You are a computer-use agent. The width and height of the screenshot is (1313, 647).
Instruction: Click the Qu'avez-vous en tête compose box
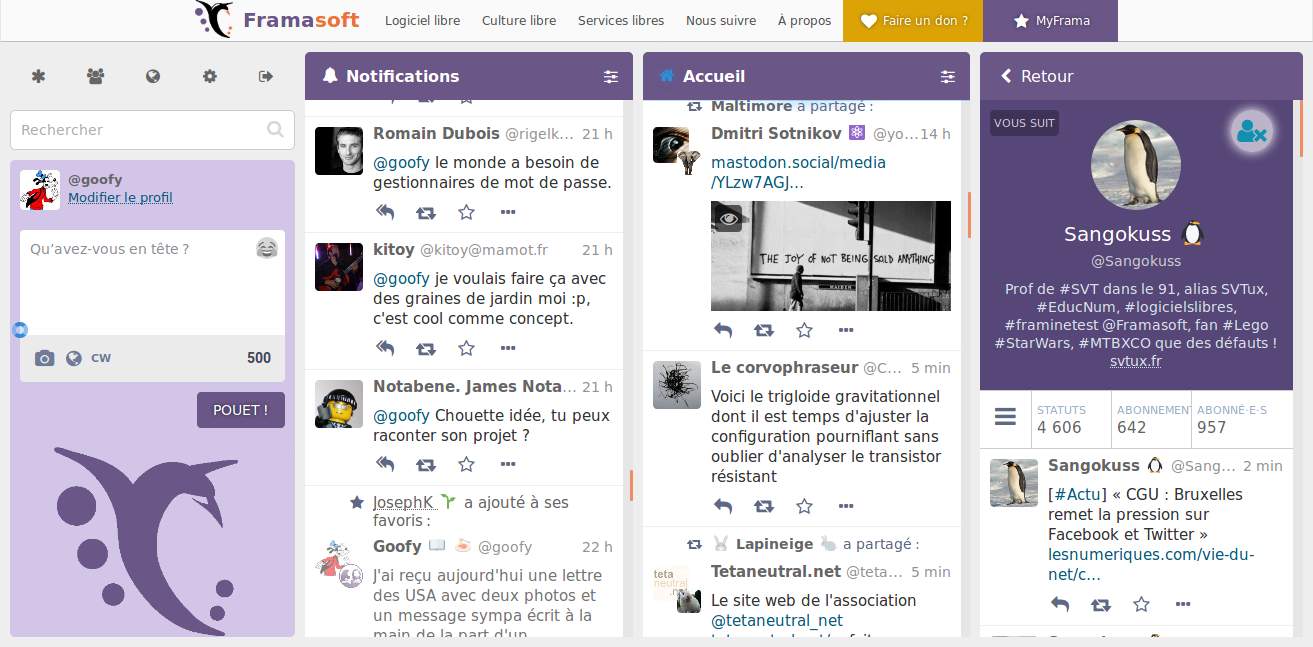(x=152, y=282)
